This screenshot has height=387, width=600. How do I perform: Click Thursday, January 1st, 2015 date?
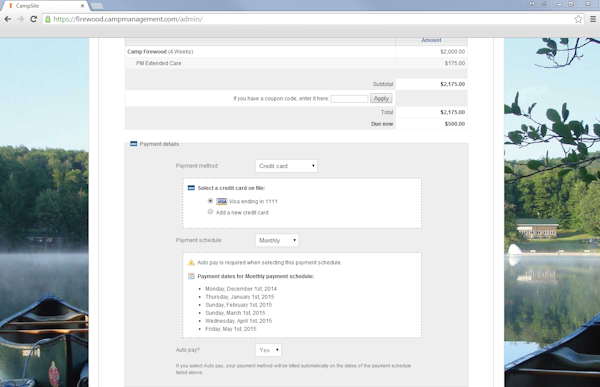(x=240, y=297)
